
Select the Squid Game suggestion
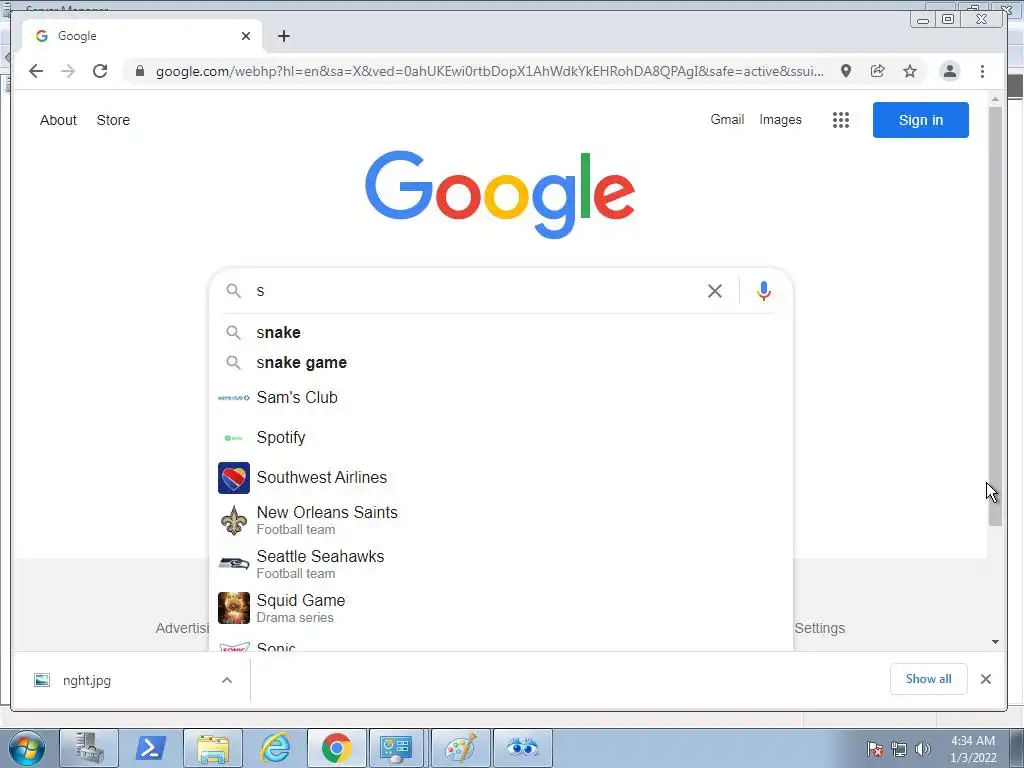pyautogui.click(x=501, y=608)
